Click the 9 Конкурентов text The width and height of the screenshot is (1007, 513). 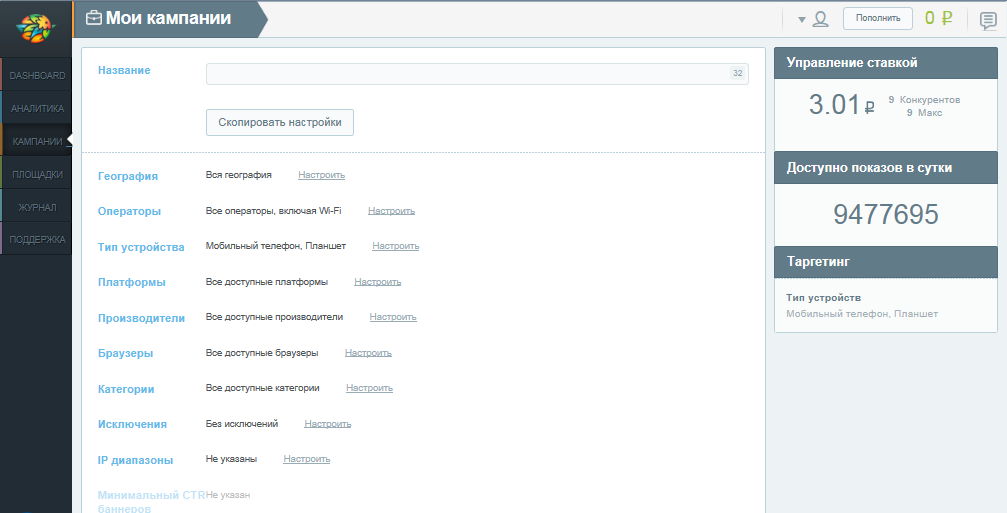tap(924, 100)
